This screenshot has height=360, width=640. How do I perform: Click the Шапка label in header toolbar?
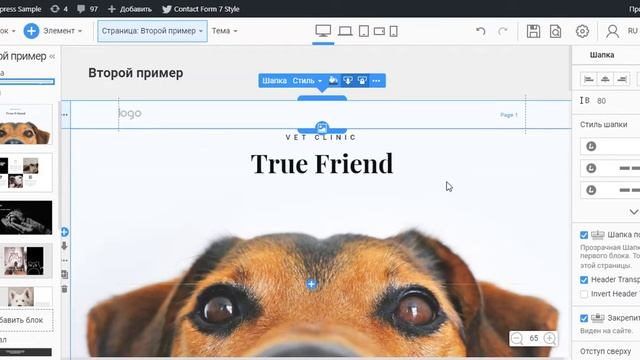pyautogui.click(x=274, y=80)
